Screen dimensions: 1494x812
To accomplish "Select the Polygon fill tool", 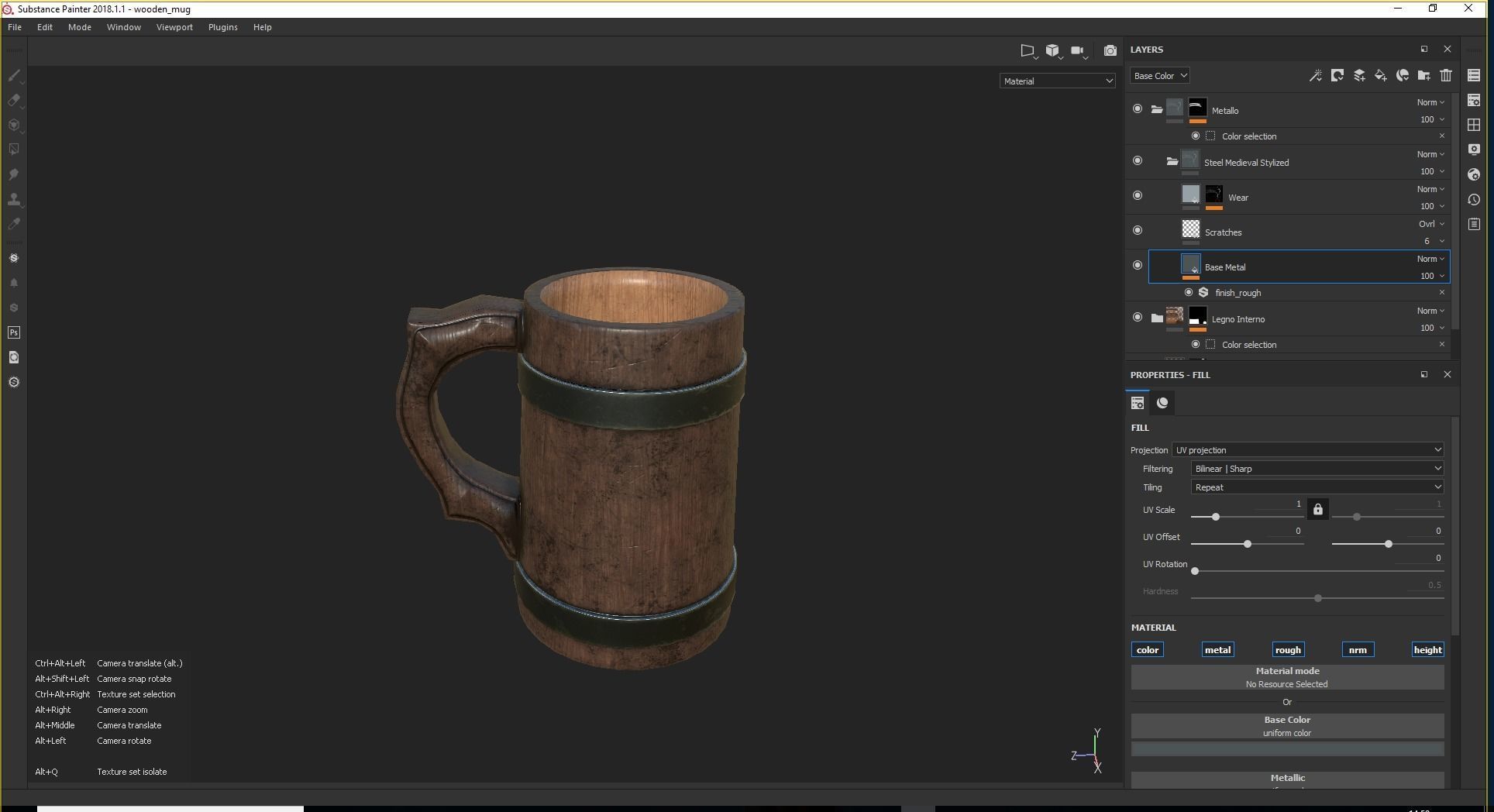I will point(14,150).
